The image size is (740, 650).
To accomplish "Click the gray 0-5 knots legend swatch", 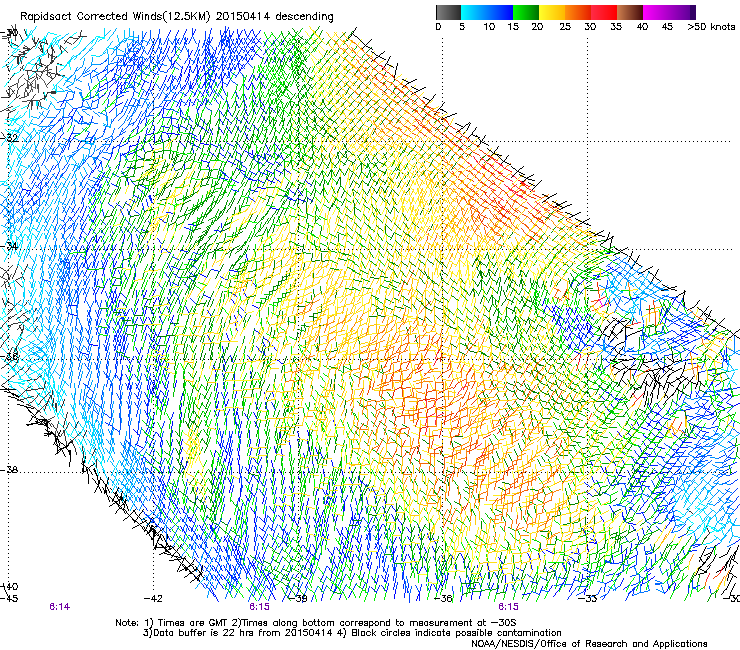I will [448, 12].
